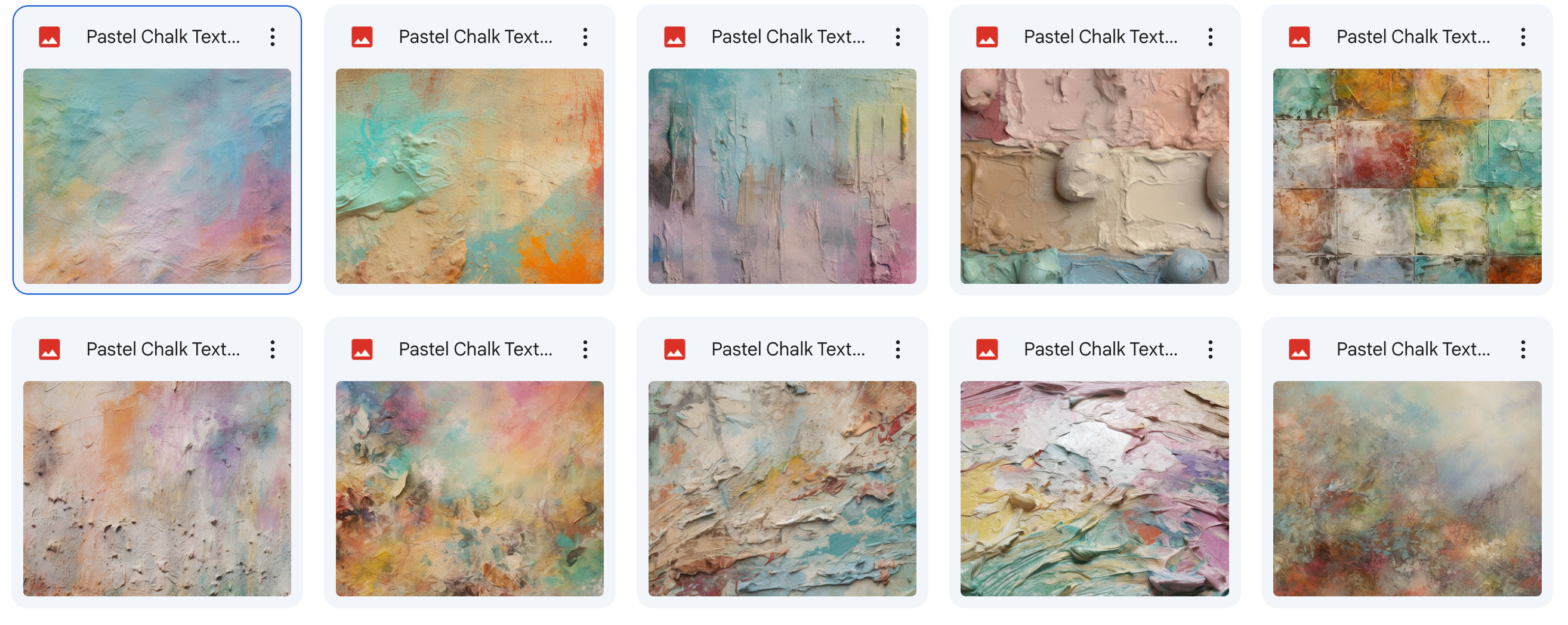Click the red image icon of the first file

pos(50,37)
